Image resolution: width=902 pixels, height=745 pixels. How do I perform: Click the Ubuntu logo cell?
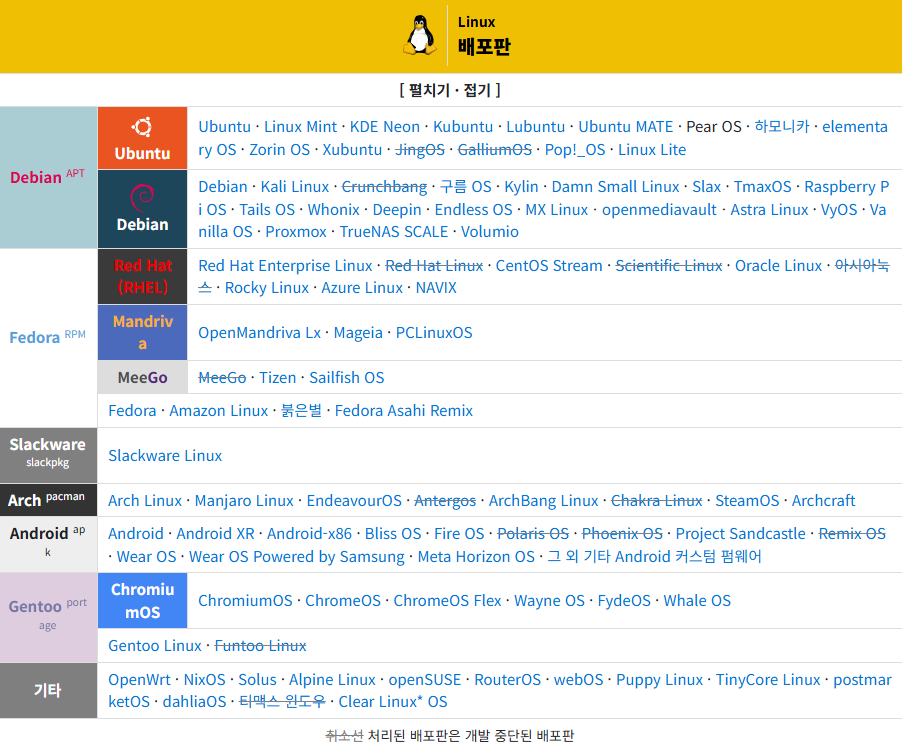pyautogui.click(x=143, y=138)
